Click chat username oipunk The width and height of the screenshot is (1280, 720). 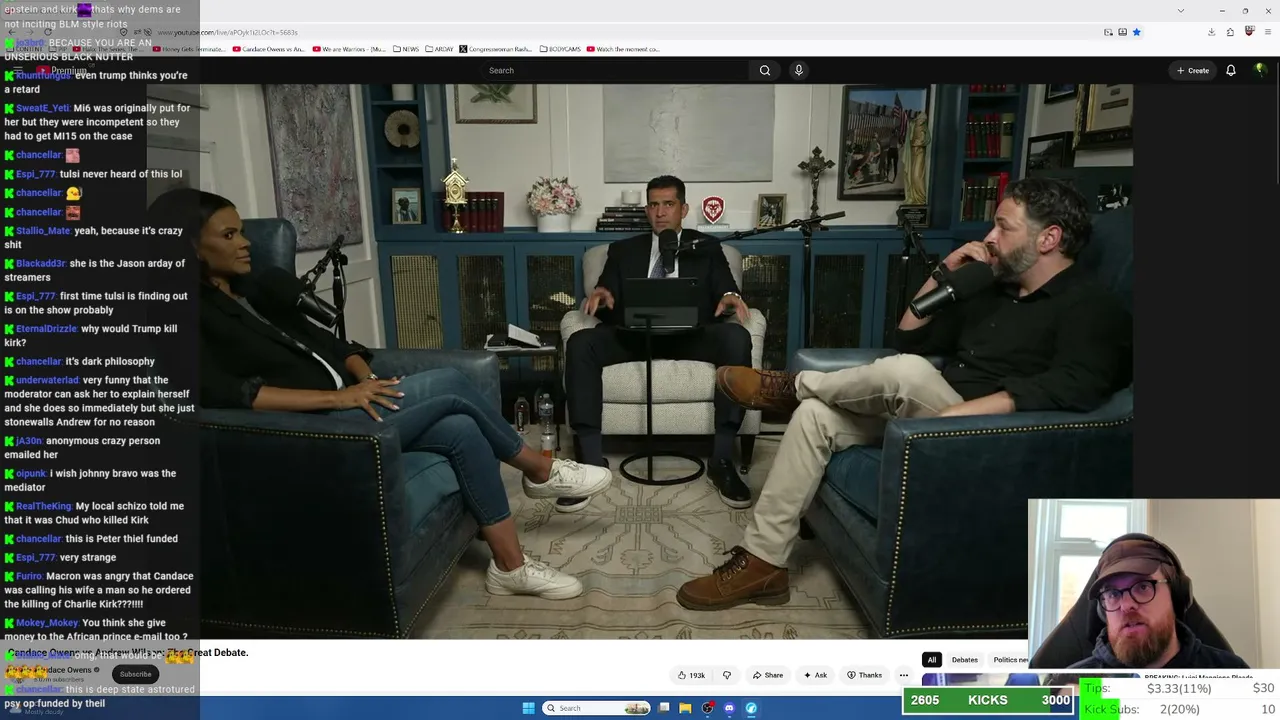(x=31, y=474)
